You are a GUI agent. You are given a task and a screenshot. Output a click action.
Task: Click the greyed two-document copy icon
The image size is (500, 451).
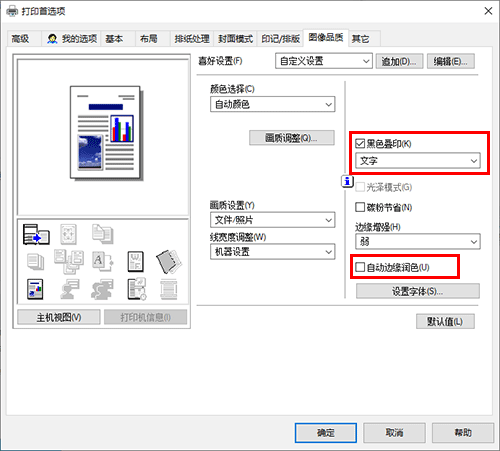102,233
